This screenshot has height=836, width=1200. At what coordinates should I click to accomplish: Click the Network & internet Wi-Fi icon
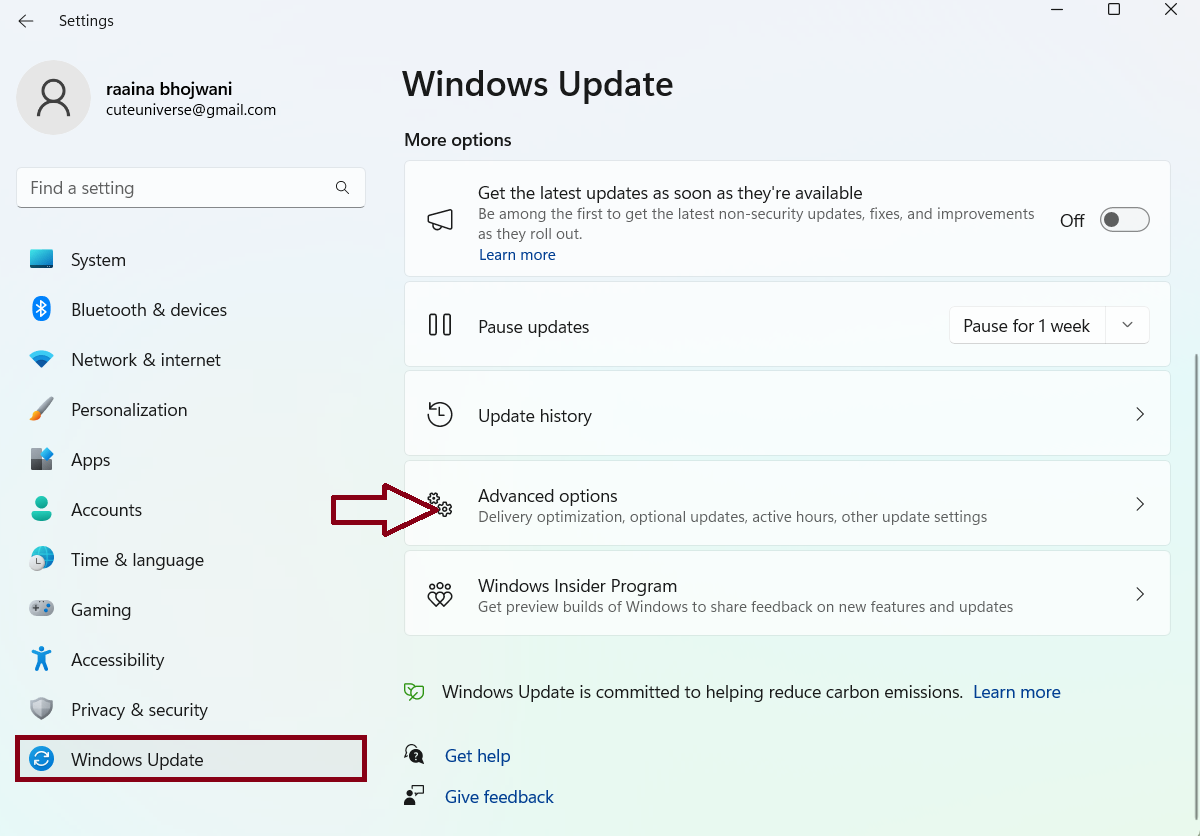click(x=41, y=359)
